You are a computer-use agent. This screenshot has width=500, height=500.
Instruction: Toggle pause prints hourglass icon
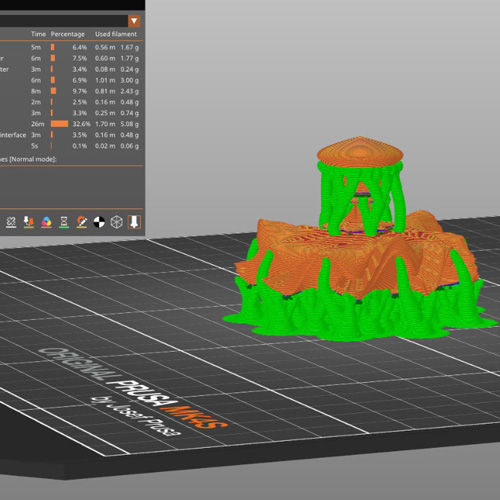(x=64, y=222)
